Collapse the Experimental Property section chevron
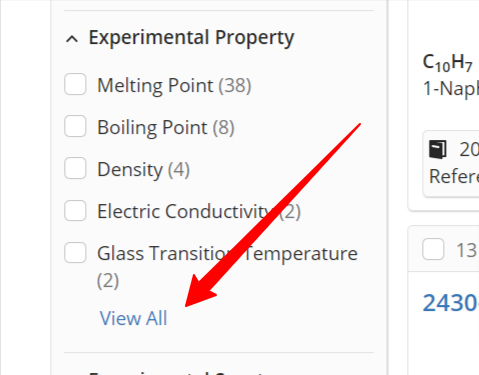The image size is (479, 375). 72,39
